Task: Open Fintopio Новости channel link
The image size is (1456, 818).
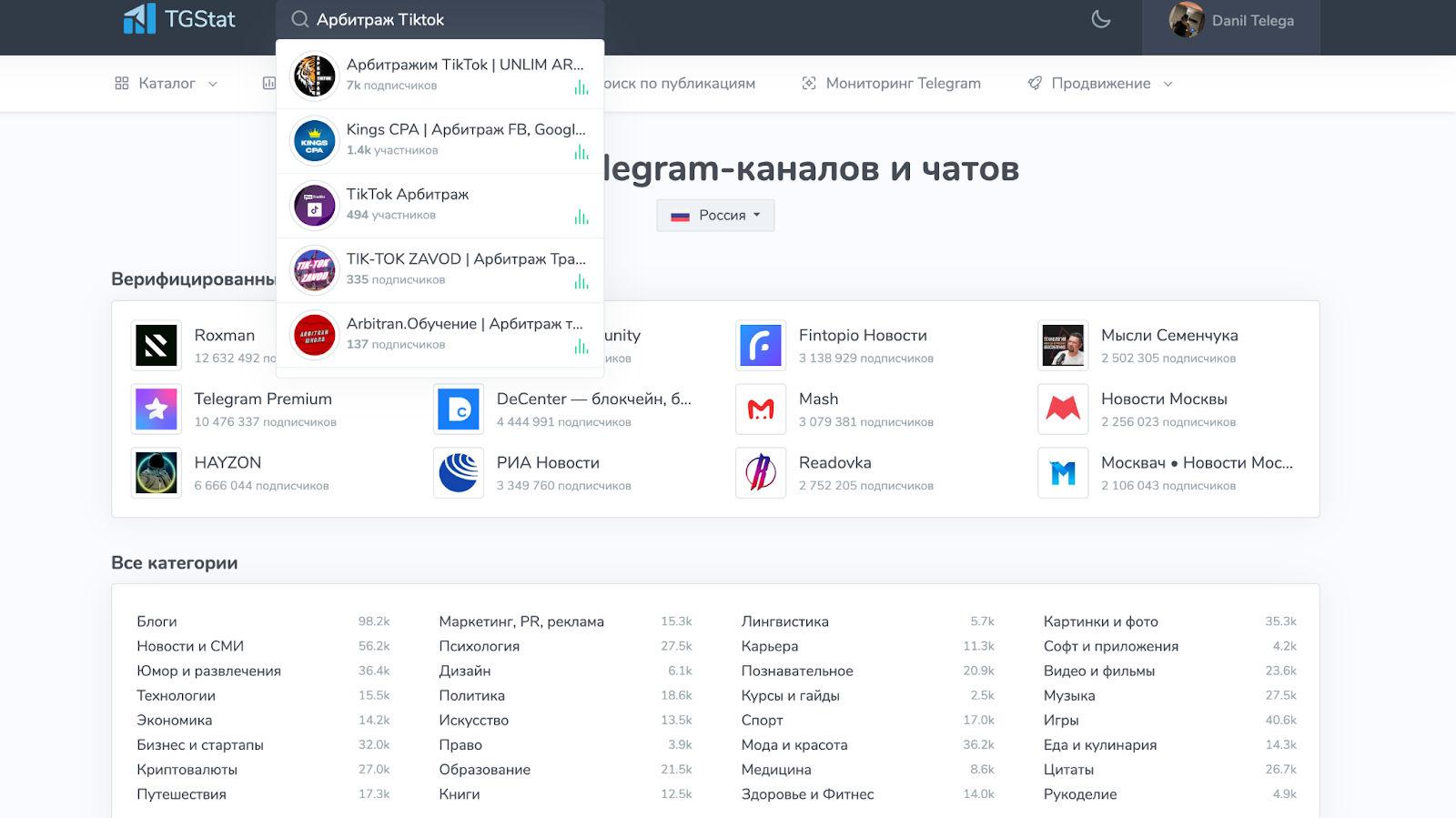Action: pos(863,336)
